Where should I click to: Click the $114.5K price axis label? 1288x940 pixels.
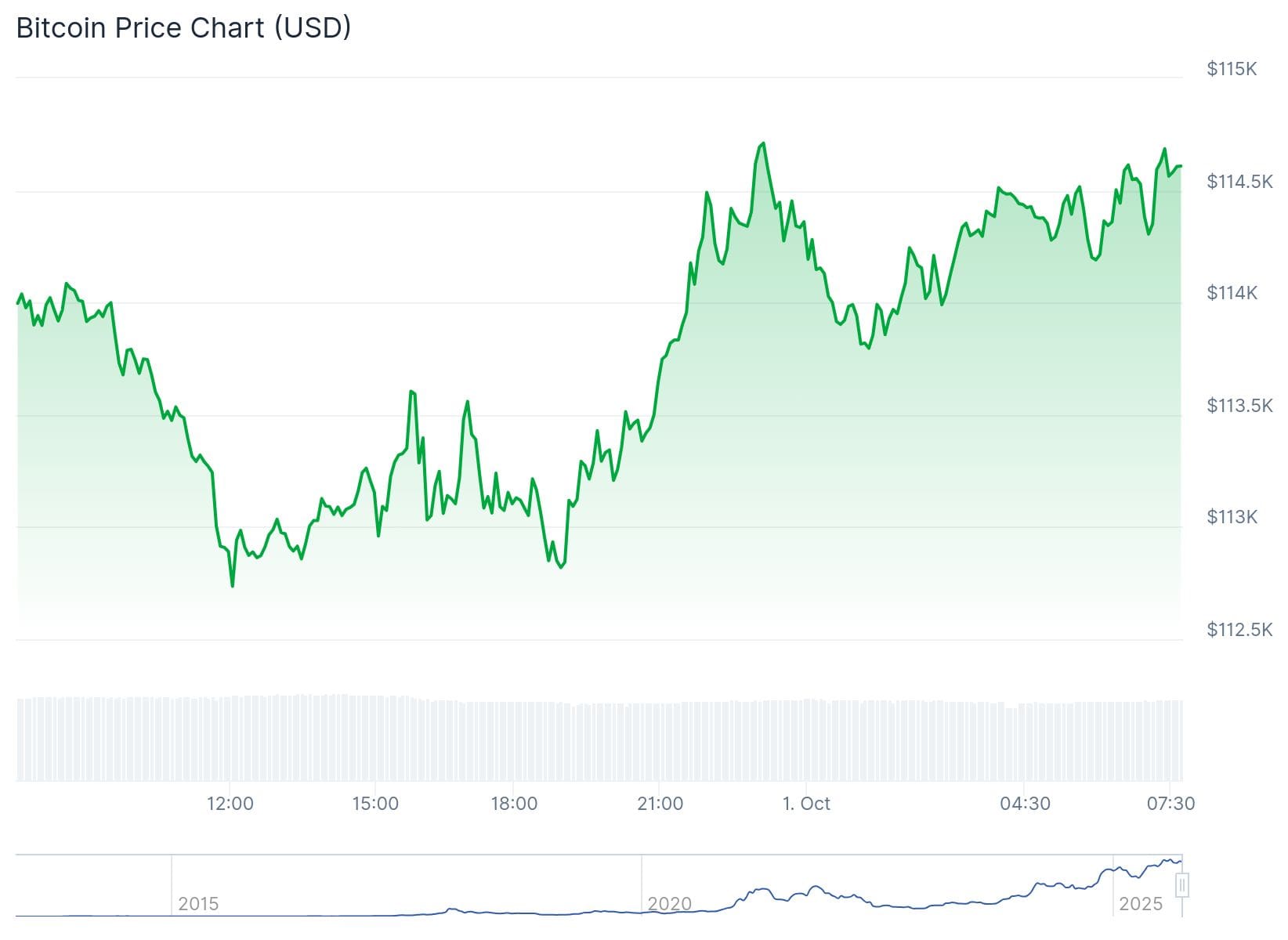pyautogui.click(x=1239, y=182)
